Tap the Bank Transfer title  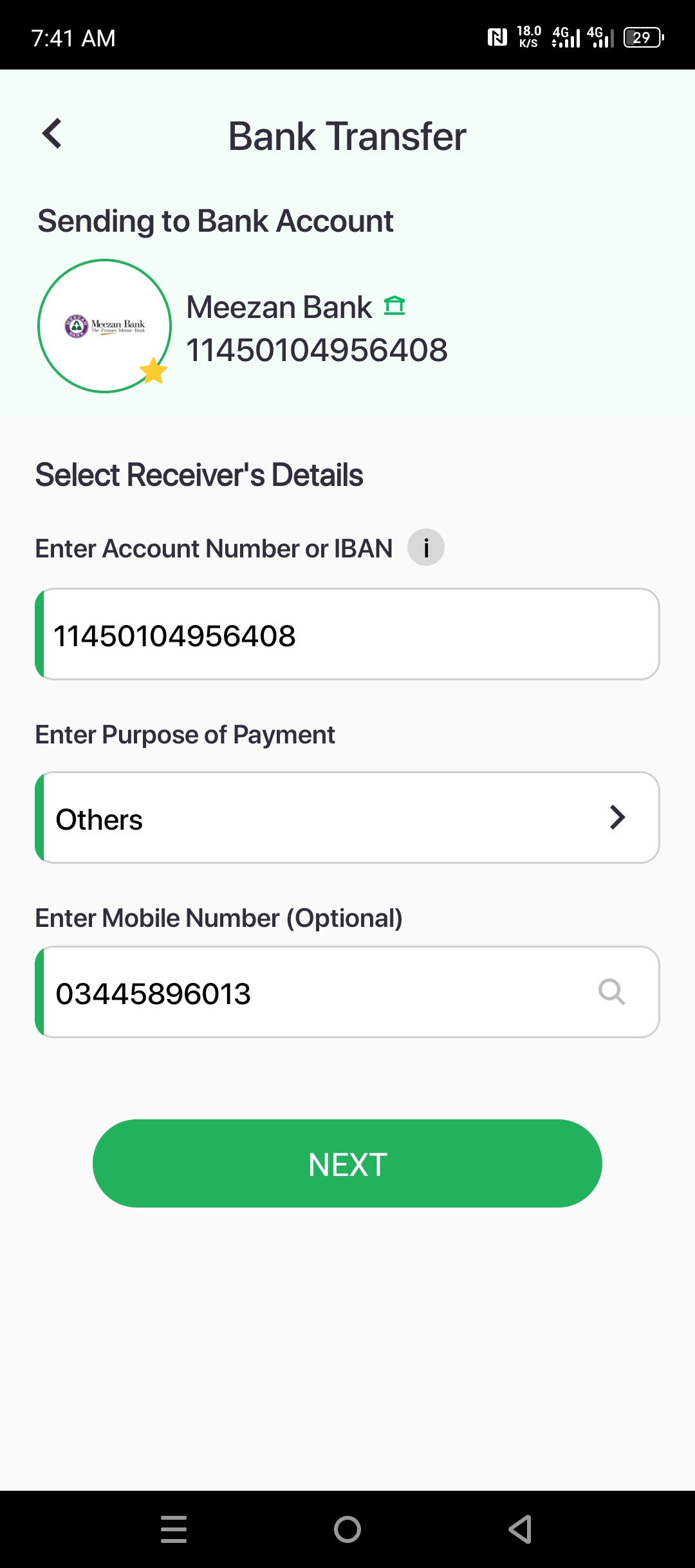coord(347,136)
